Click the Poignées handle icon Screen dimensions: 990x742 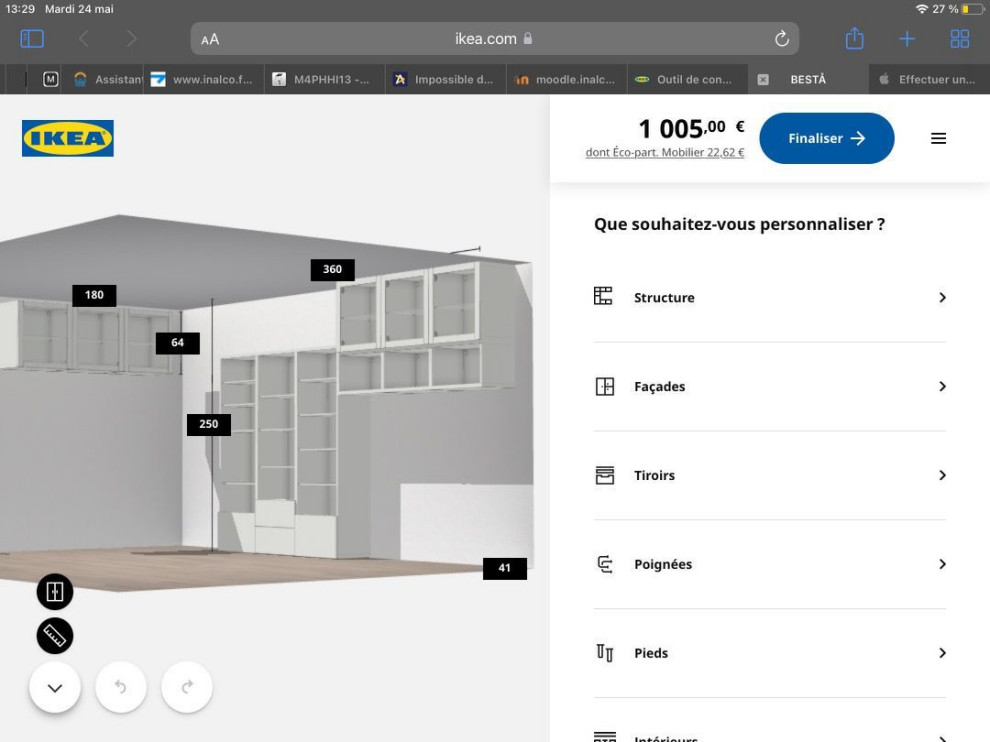[604, 564]
